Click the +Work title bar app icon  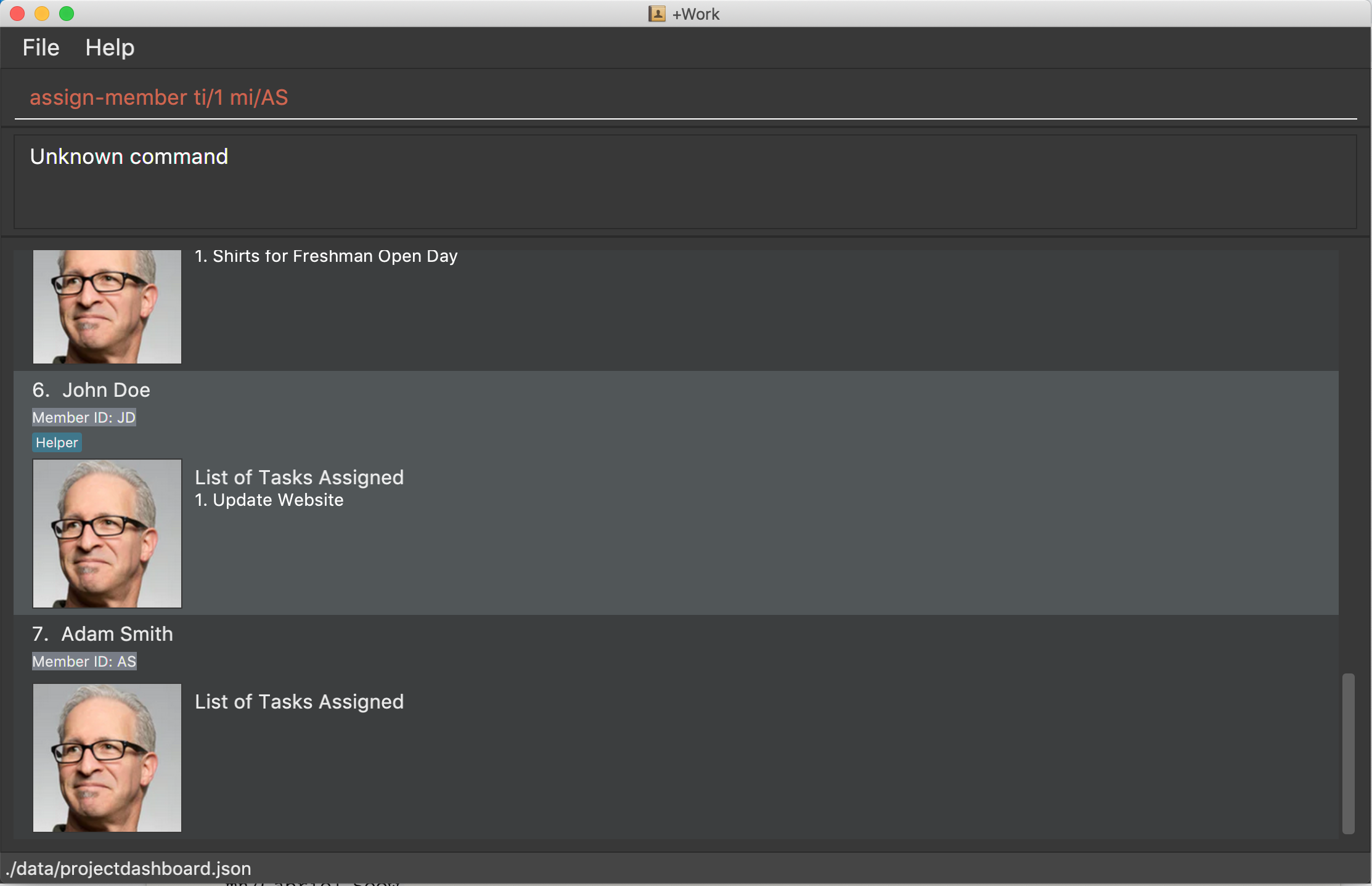click(656, 14)
